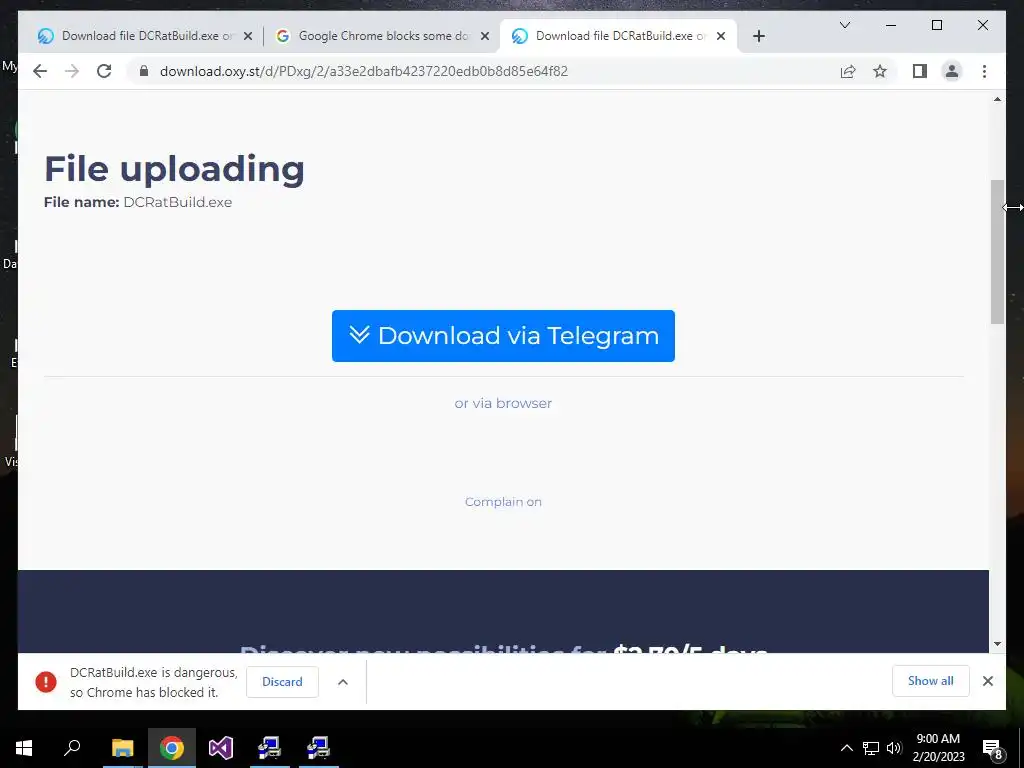Open the Chrome side panel
1024x768 pixels.
click(x=920, y=71)
